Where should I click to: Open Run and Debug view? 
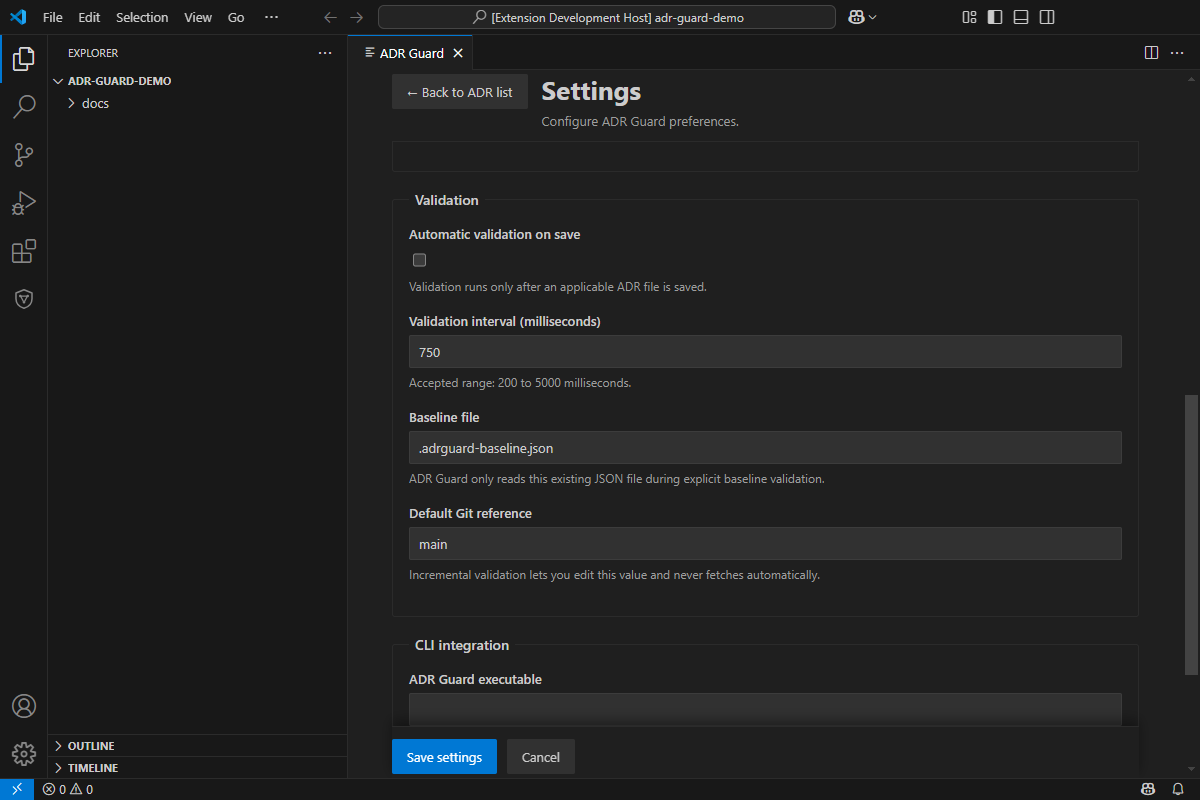[x=24, y=203]
